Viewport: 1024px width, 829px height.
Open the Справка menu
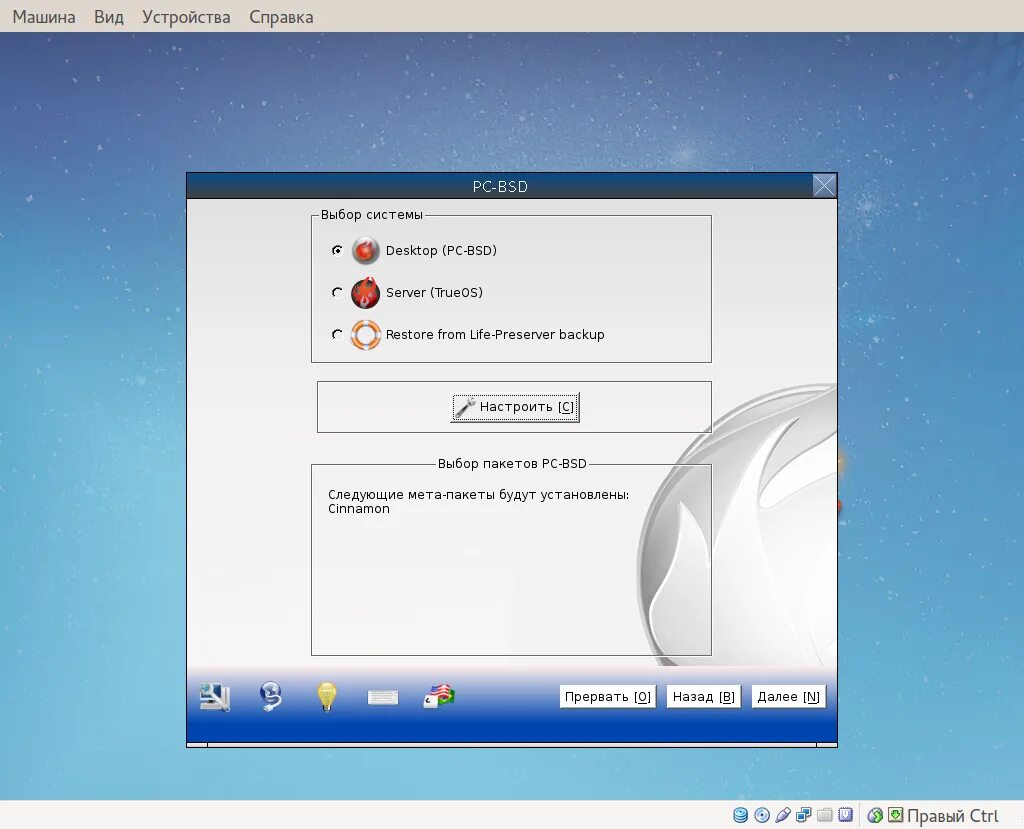(281, 17)
